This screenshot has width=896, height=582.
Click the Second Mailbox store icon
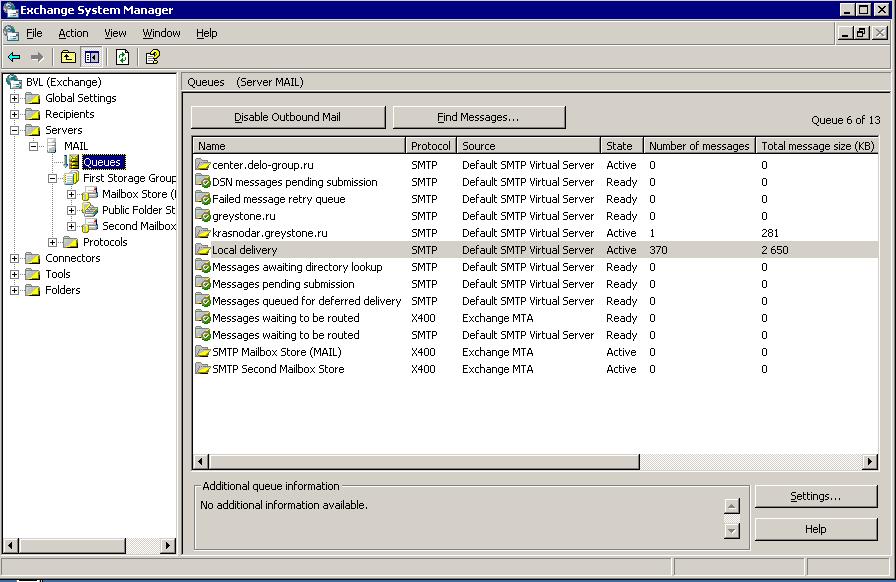tap(90, 226)
